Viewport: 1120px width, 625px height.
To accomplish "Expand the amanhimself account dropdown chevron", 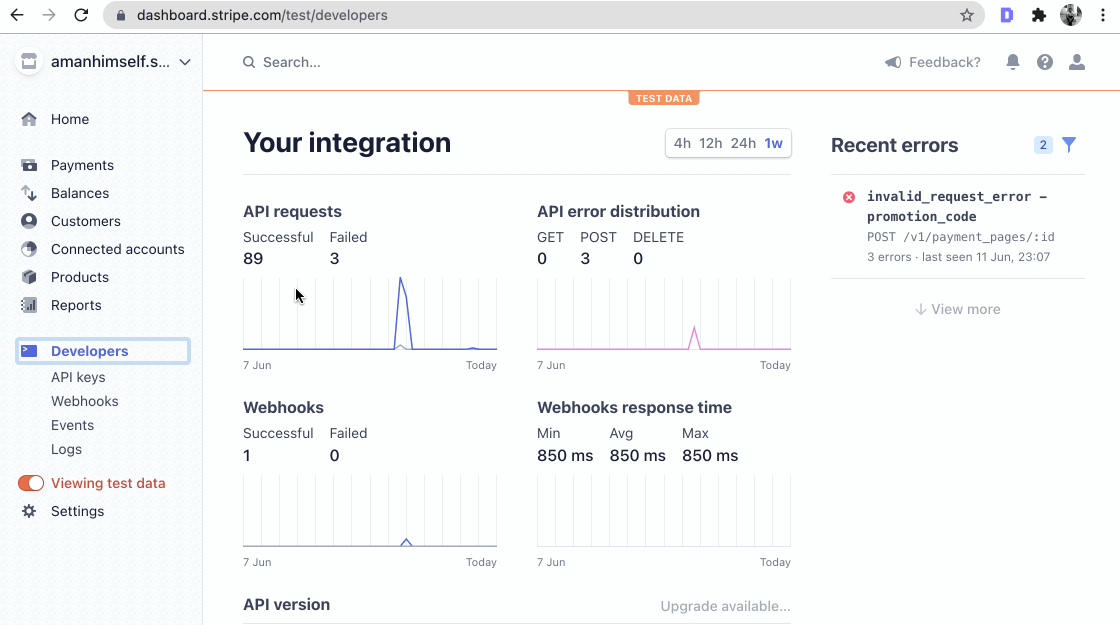I will 185,62.
